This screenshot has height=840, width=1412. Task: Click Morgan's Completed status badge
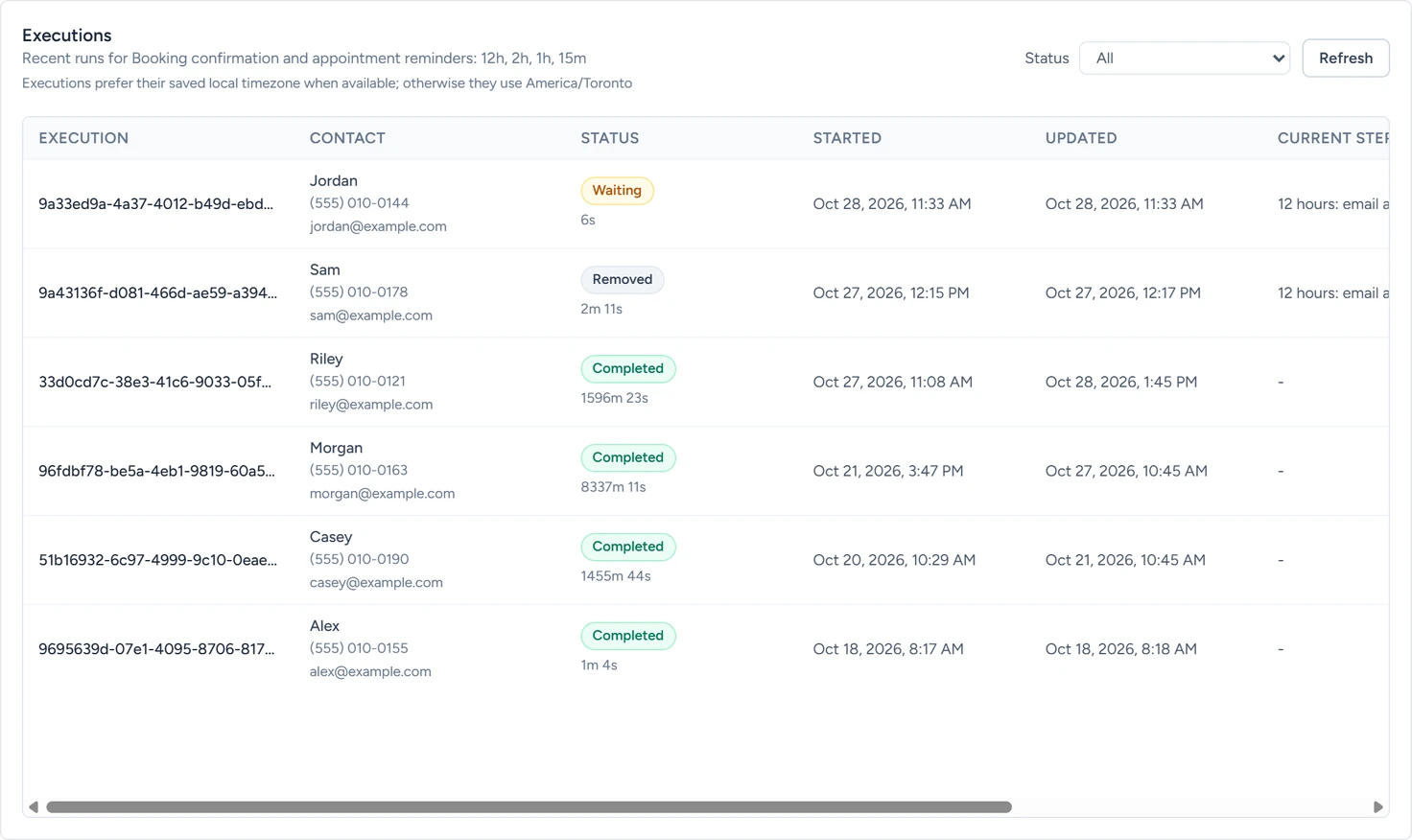coord(628,458)
